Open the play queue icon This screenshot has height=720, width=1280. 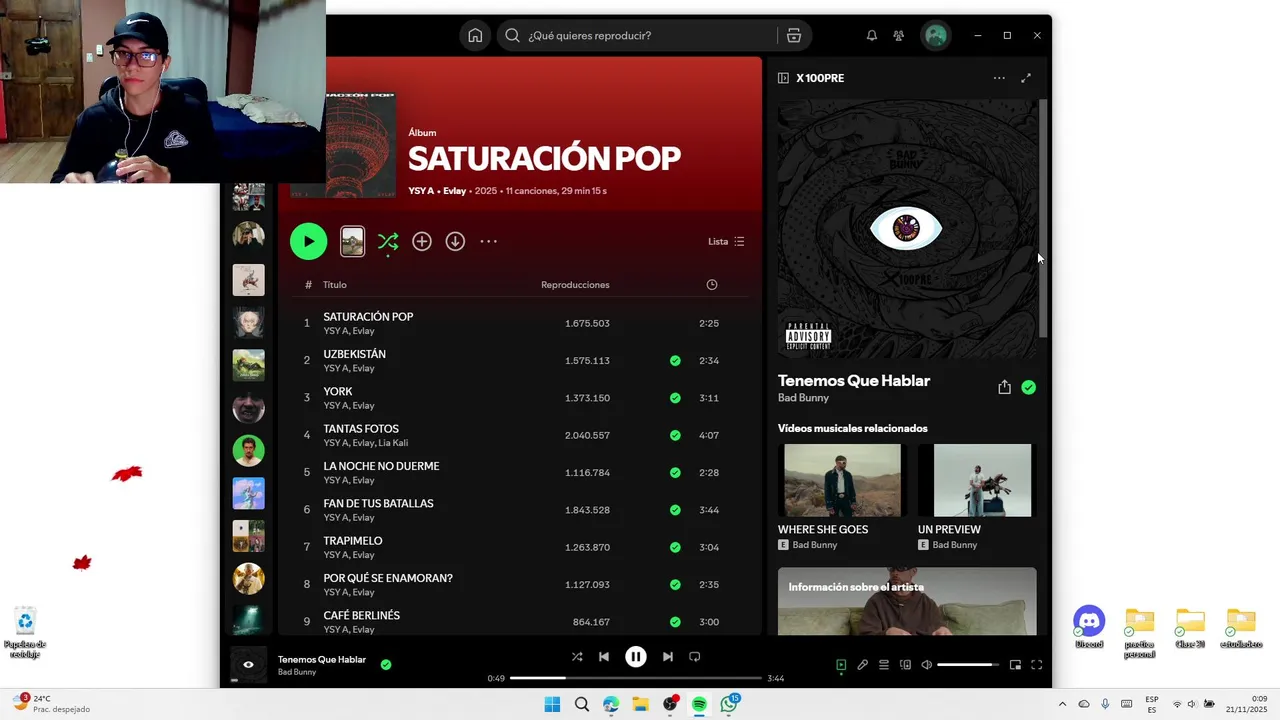point(884,665)
